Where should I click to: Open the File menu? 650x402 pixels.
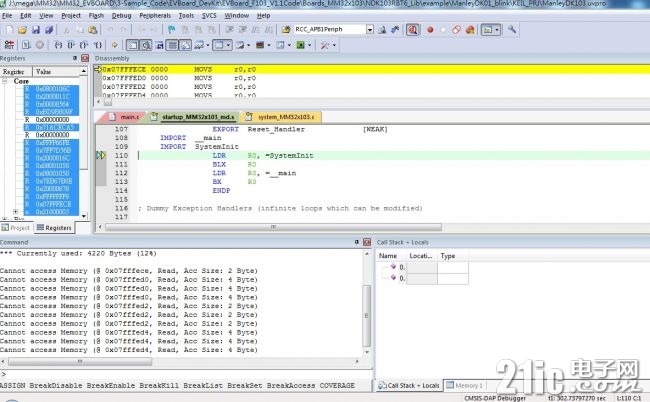coord(7,15)
